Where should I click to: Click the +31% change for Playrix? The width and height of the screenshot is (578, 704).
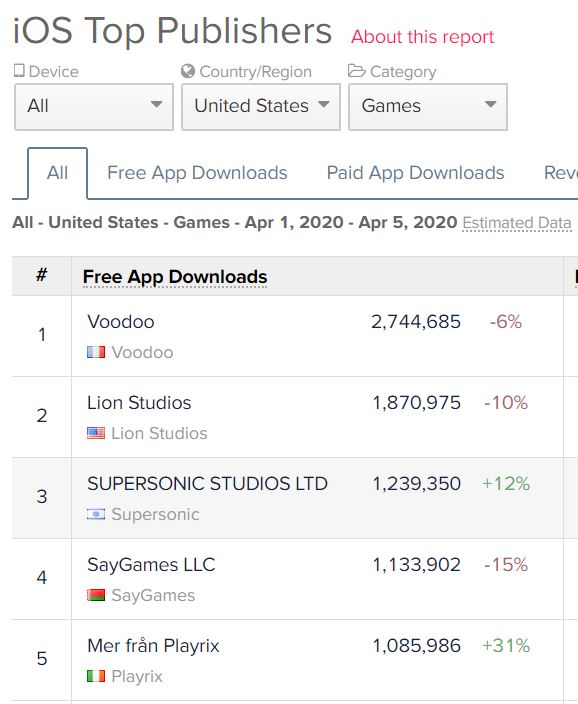click(506, 646)
